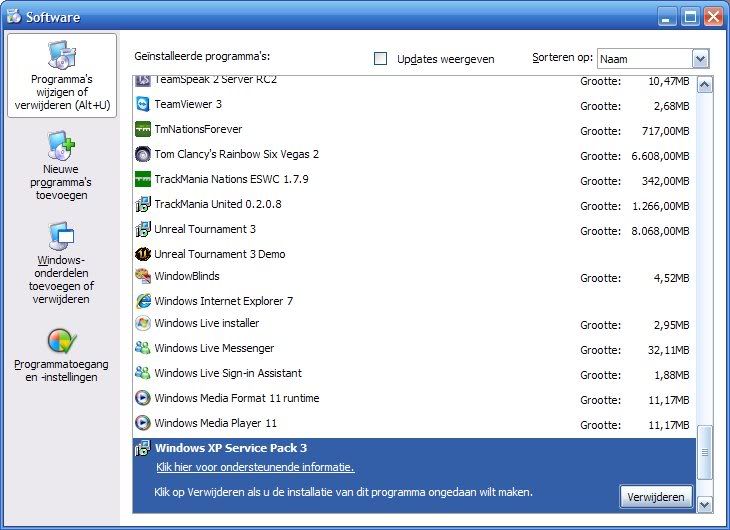Enable the Updates weergeven checkbox
The width and height of the screenshot is (730, 530).
tap(380, 59)
